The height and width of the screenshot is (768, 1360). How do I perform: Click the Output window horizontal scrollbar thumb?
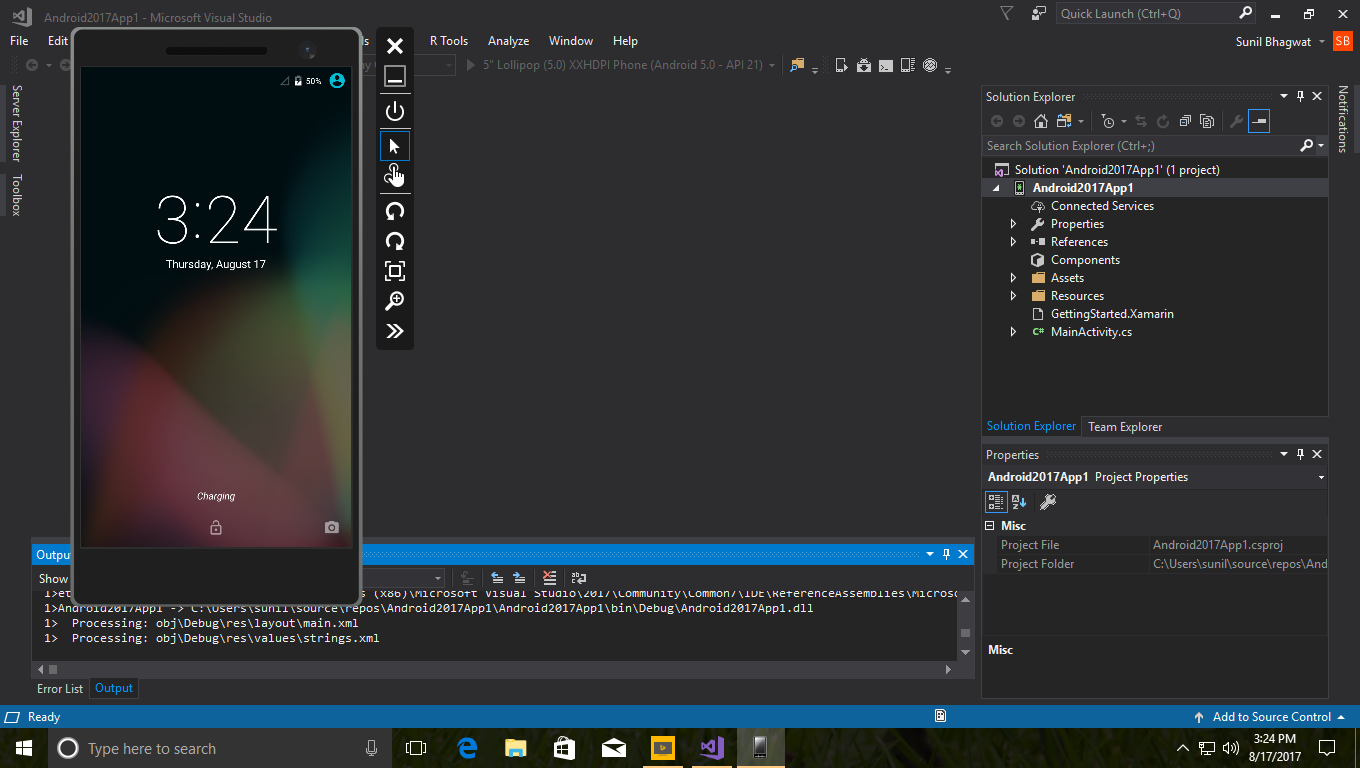pos(53,669)
